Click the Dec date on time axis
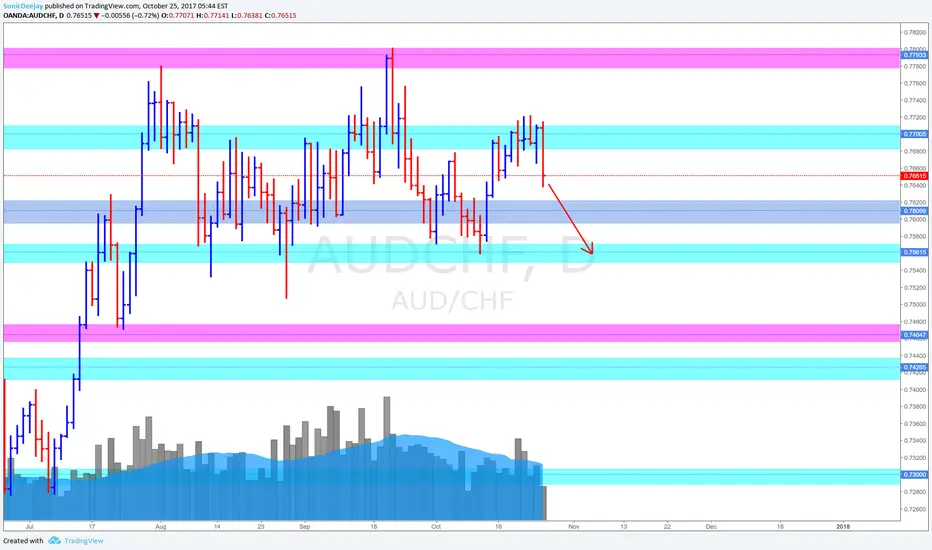The height and width of the screenshot is (550, 932). pos(711,527)
